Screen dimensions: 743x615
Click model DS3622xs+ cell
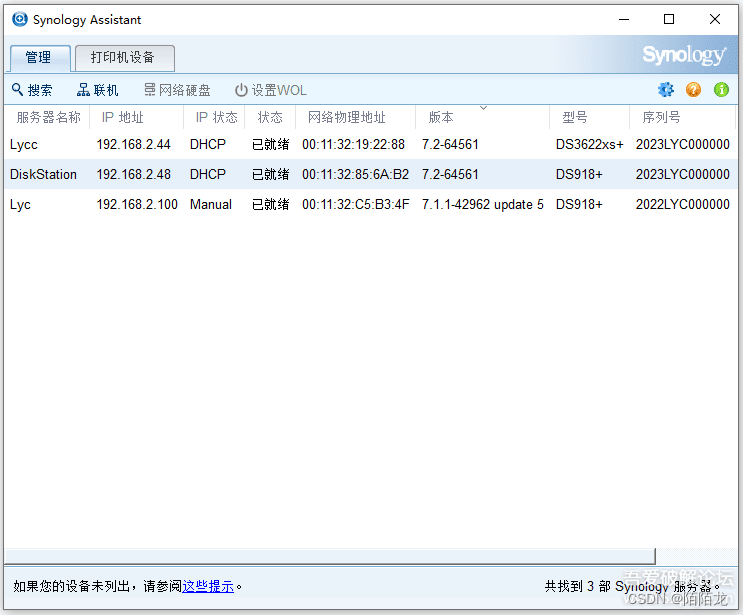[589, 145]
